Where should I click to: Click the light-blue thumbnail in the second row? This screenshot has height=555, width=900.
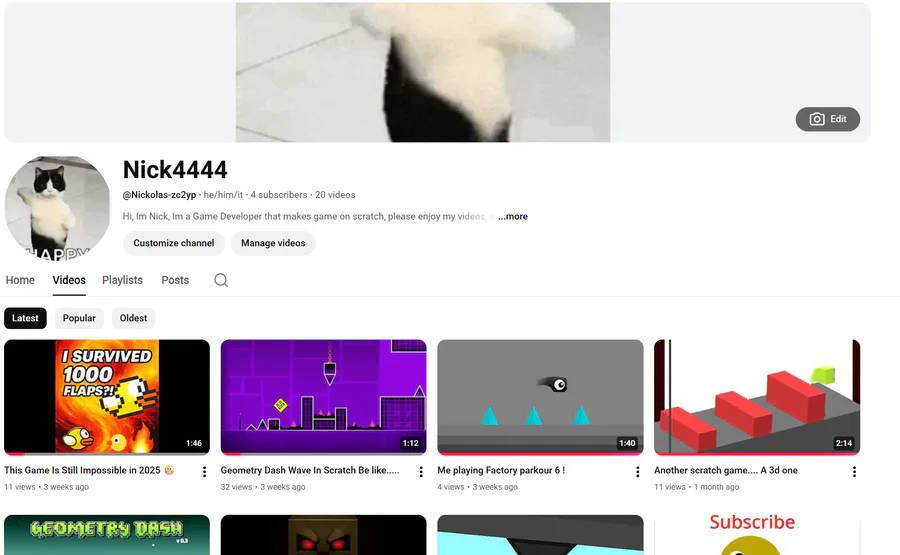[540, 535]
